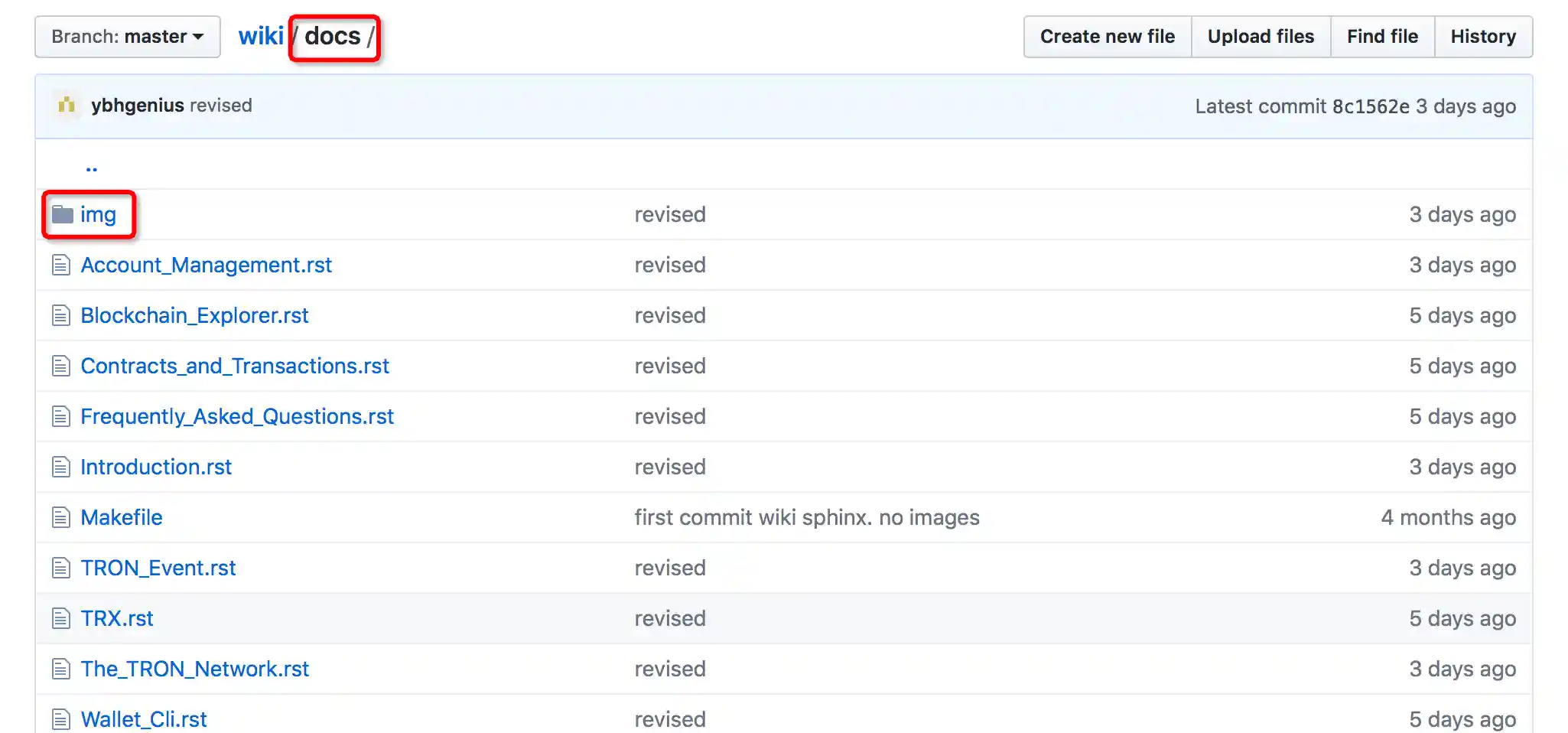1568x733 pixels.
Task: Open the TRON_Event.rst file
Action: click(x=158, y=568)
